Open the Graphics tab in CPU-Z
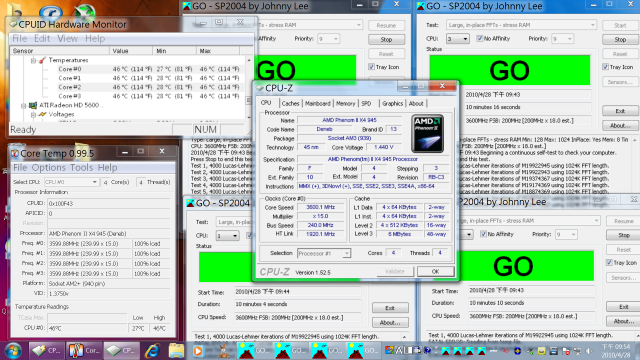Screen dimensions: 640x360 (392, 104)
